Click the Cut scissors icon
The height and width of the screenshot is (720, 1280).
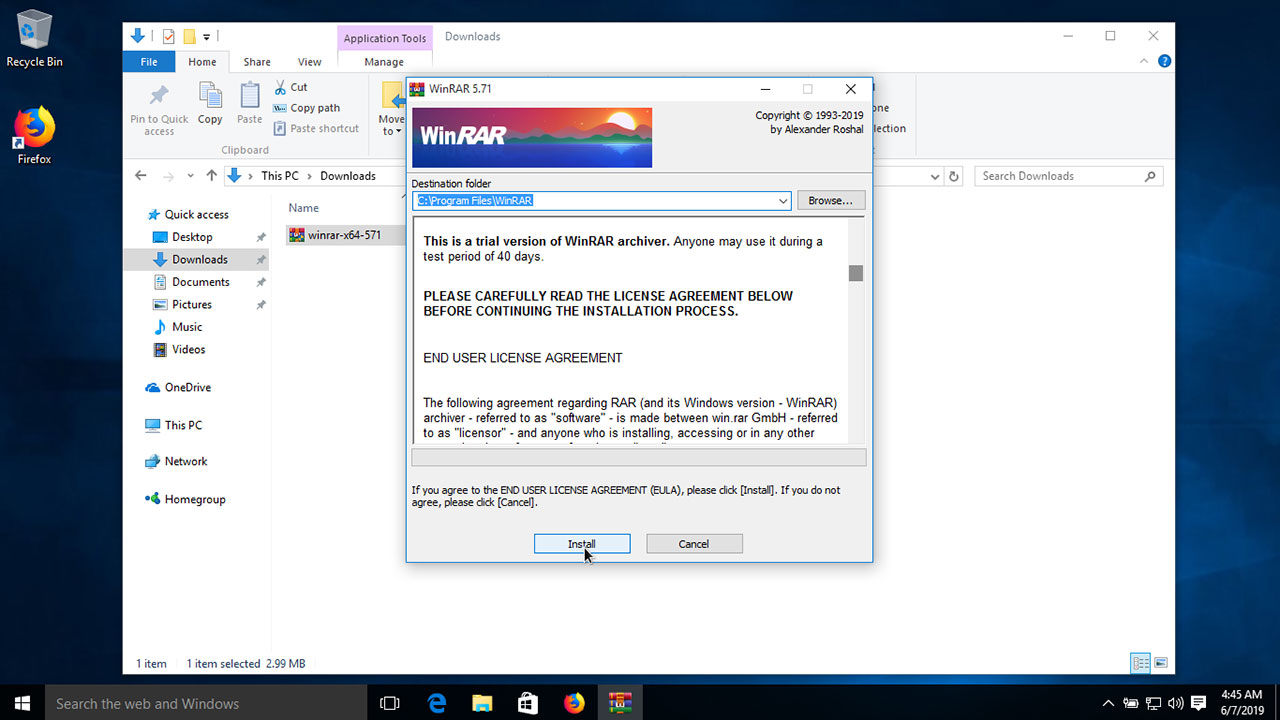[x=281, y=87]
